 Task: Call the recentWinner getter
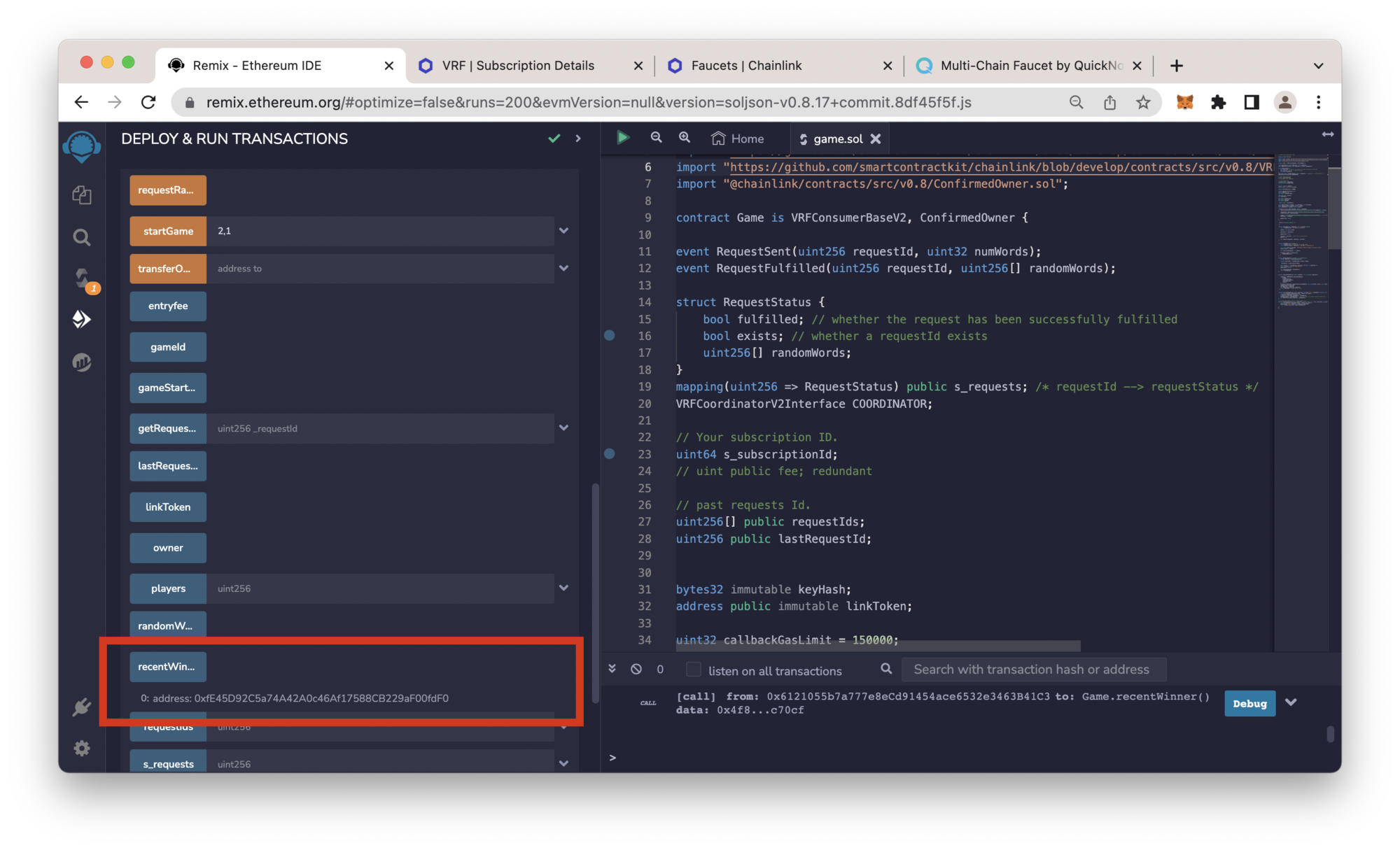tap(168, 667)
